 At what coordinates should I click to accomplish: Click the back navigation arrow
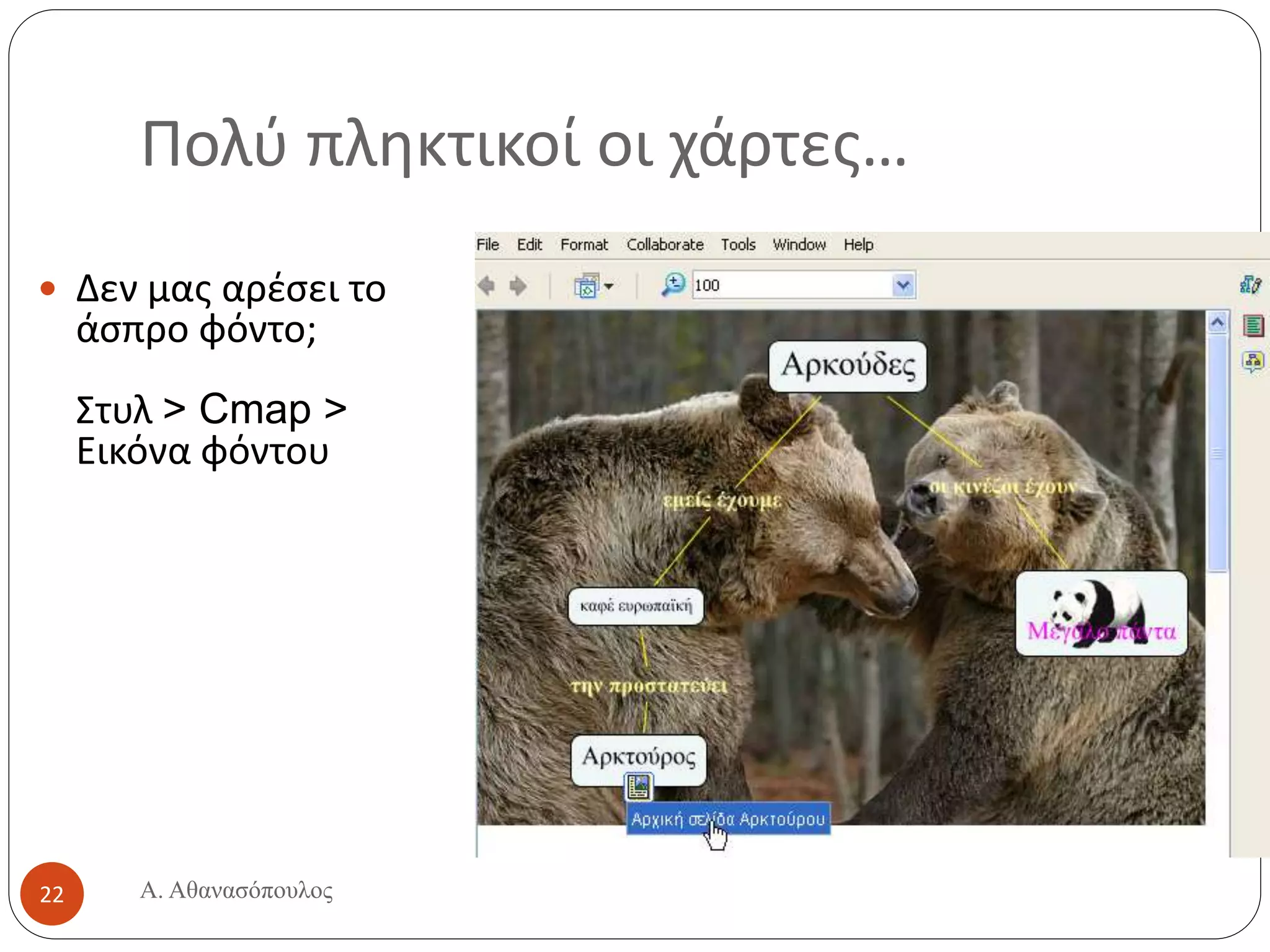pos(487,286)
